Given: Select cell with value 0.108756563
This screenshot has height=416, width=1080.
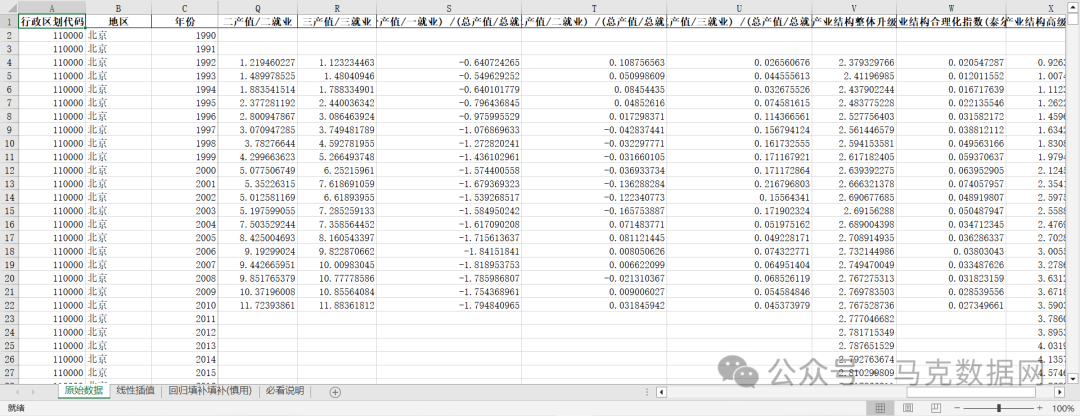Looking at the screenshot, I should [594, 62].
